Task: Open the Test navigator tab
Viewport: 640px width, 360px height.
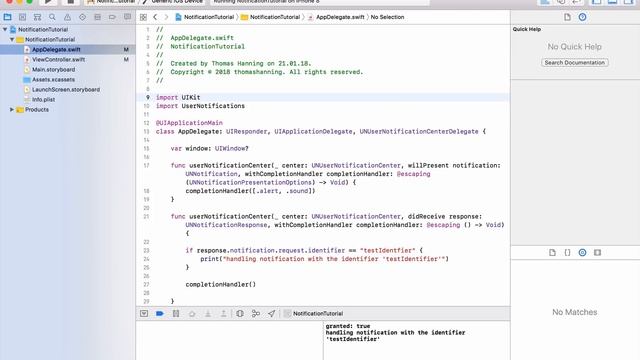Action: (82, 17)
